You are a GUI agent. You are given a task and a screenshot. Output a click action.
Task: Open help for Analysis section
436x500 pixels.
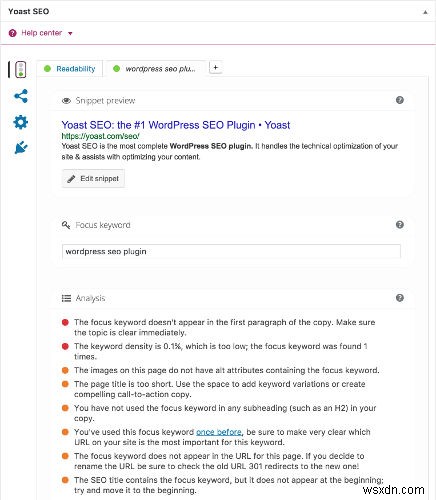tap(400, 298)
